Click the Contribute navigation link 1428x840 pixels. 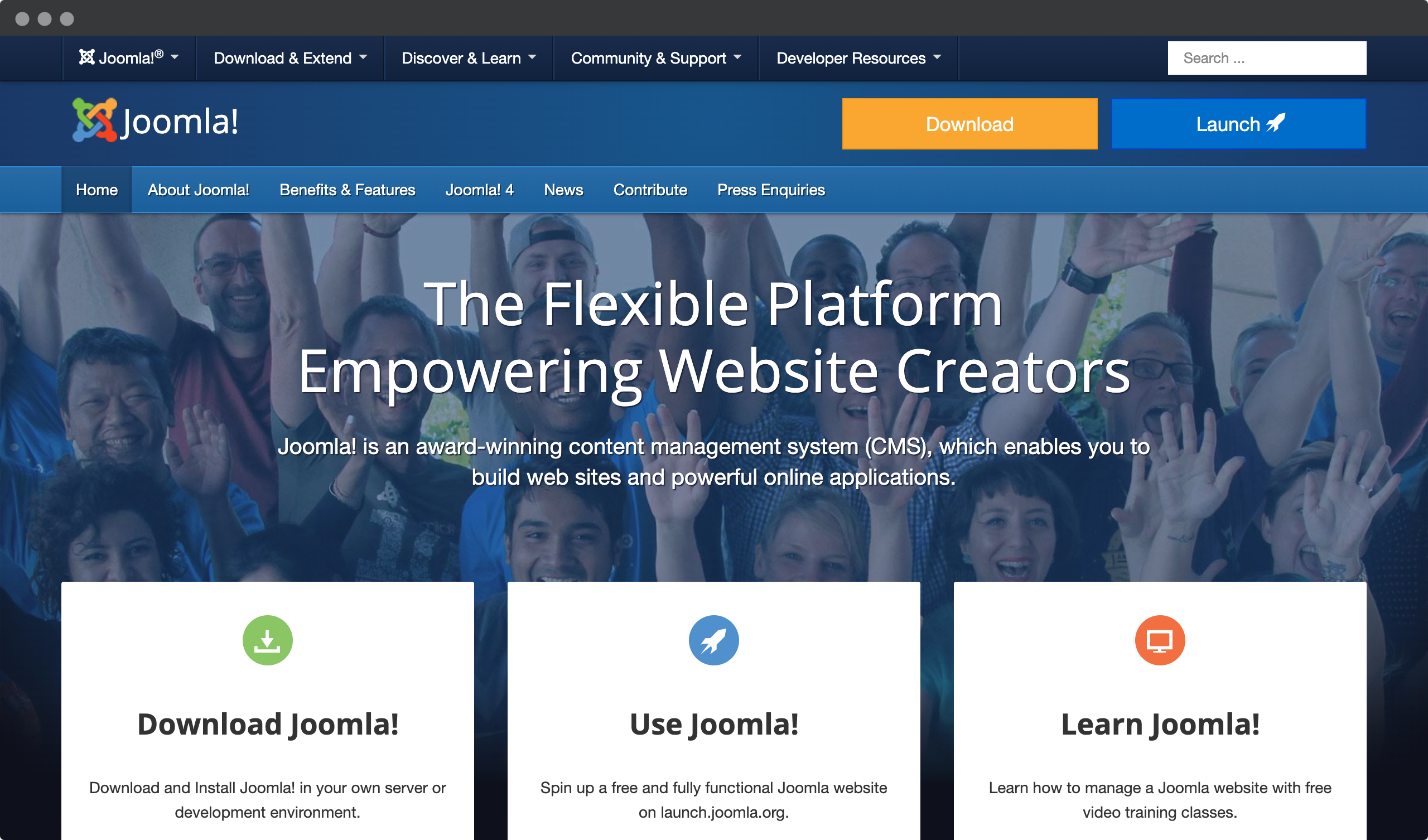click(x=650, y=189)
